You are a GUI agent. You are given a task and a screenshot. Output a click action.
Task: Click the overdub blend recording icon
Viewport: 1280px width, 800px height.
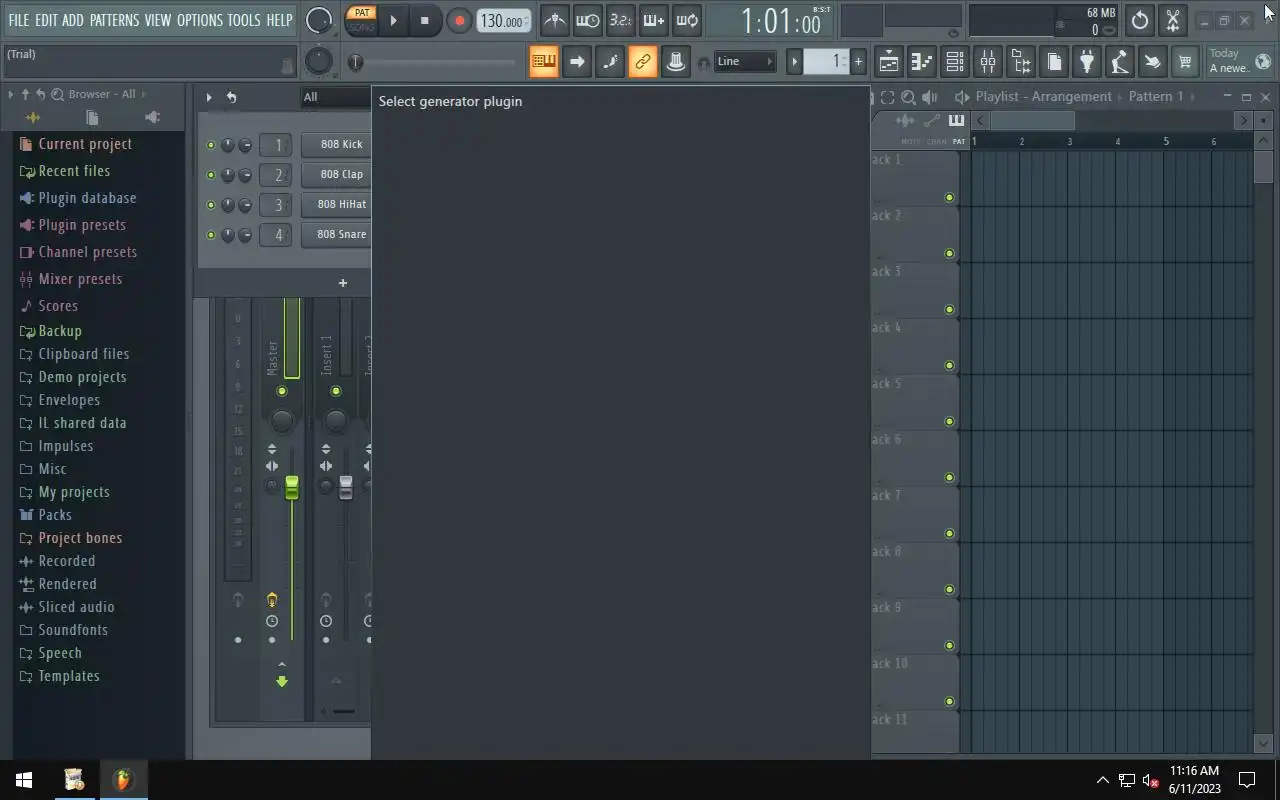(x=654, y=20)
